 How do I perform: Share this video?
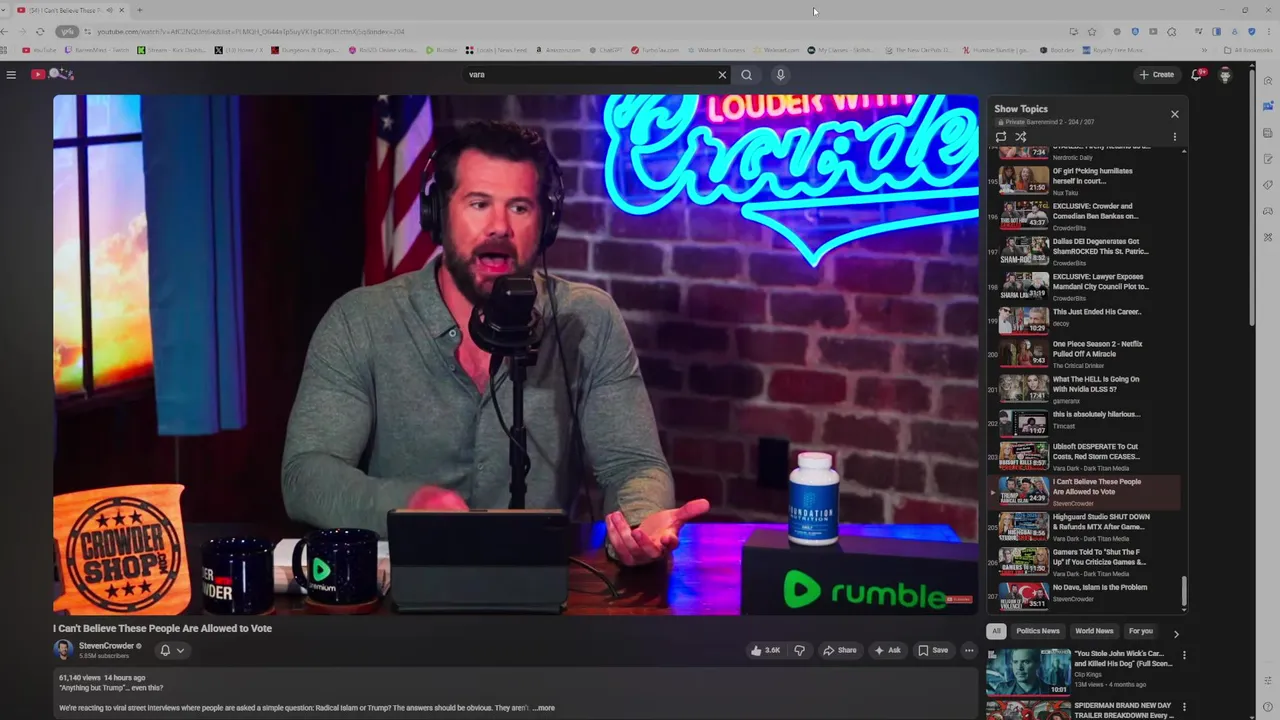click(839, 650)
